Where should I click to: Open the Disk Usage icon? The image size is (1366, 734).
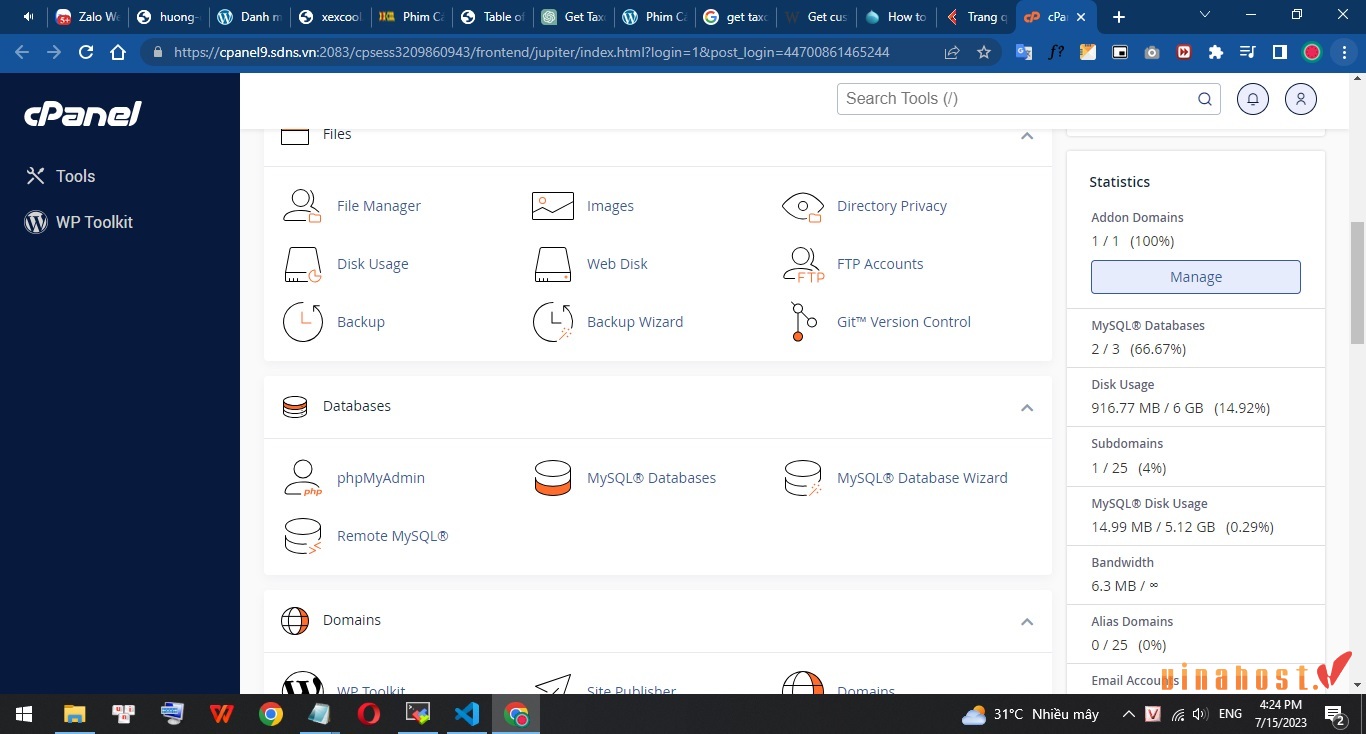[302, 264]
